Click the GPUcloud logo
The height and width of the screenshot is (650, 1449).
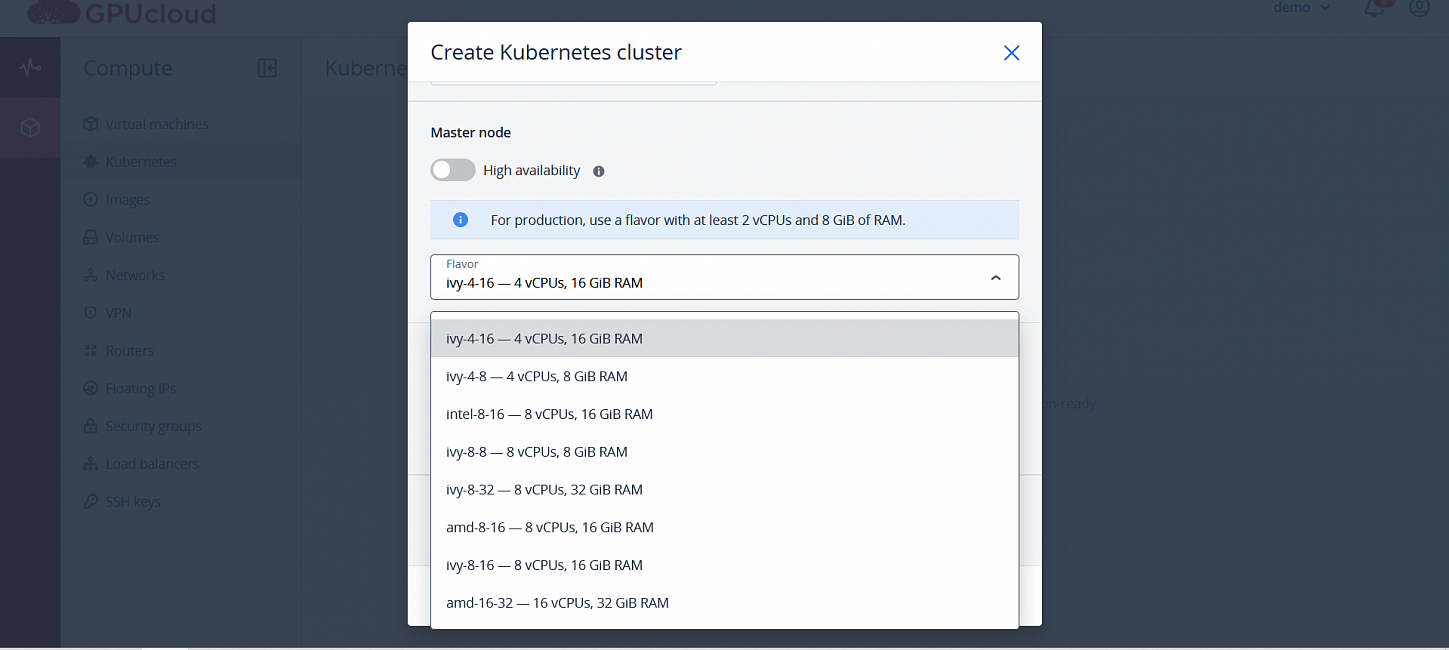[121, 13]
